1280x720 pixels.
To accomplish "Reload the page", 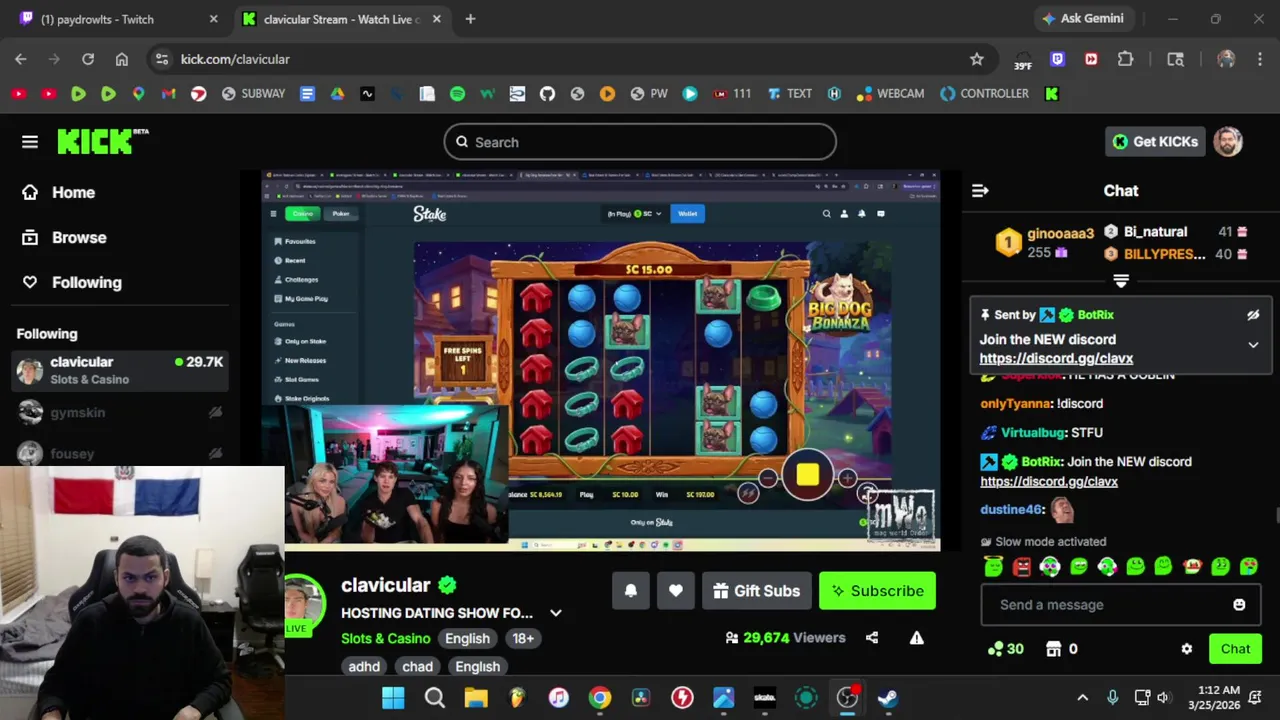I will click(x=88, y=59).
